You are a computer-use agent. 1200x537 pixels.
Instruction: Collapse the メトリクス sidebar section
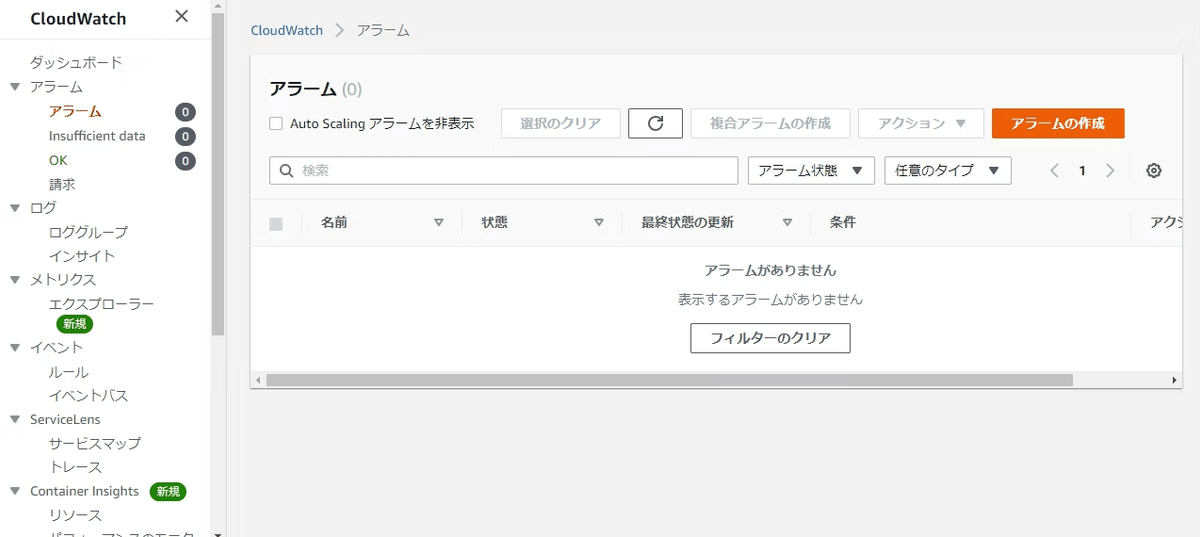(15, 280)
